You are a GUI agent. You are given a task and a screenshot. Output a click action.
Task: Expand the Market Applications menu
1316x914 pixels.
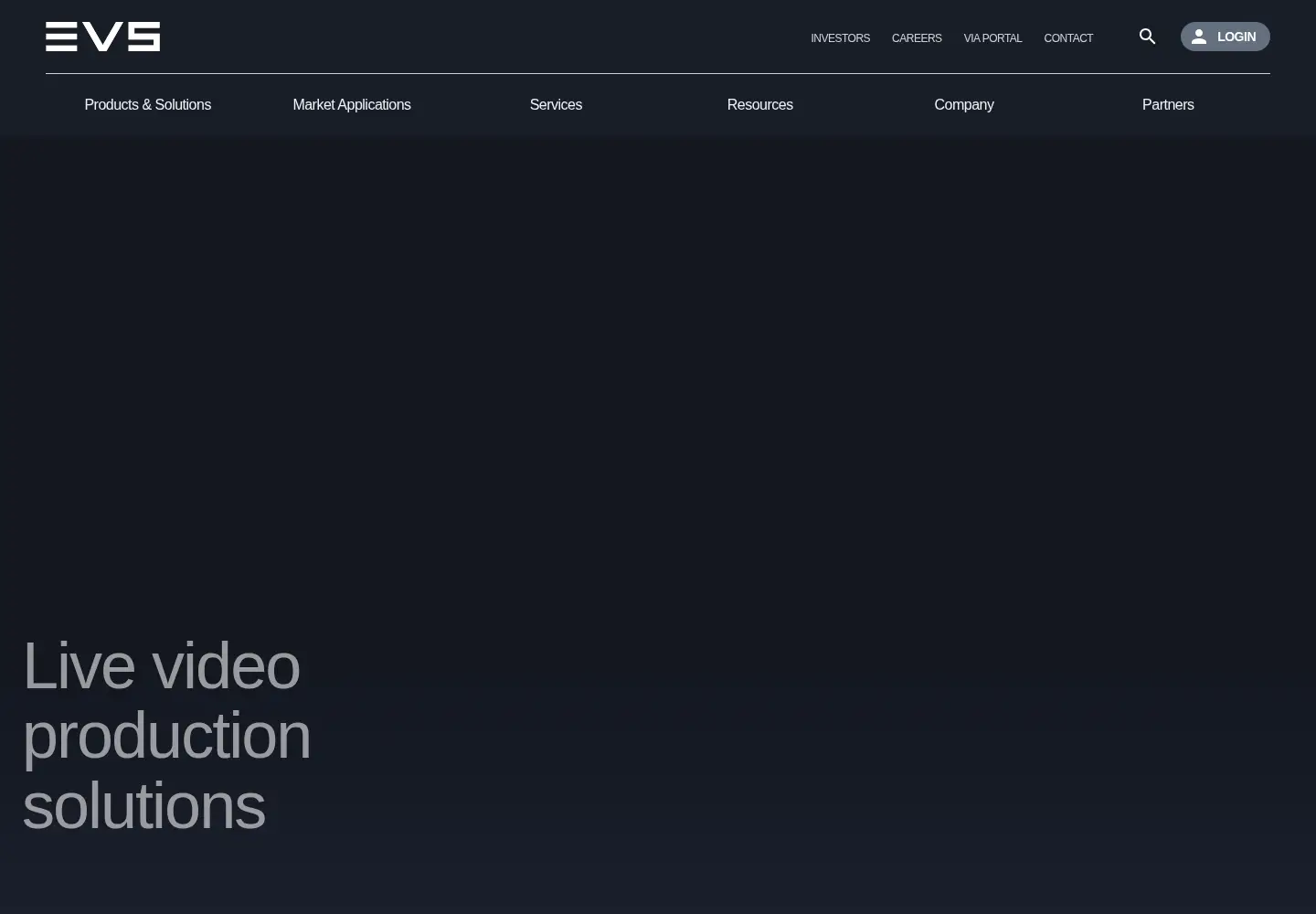click(x=352, y=104)
